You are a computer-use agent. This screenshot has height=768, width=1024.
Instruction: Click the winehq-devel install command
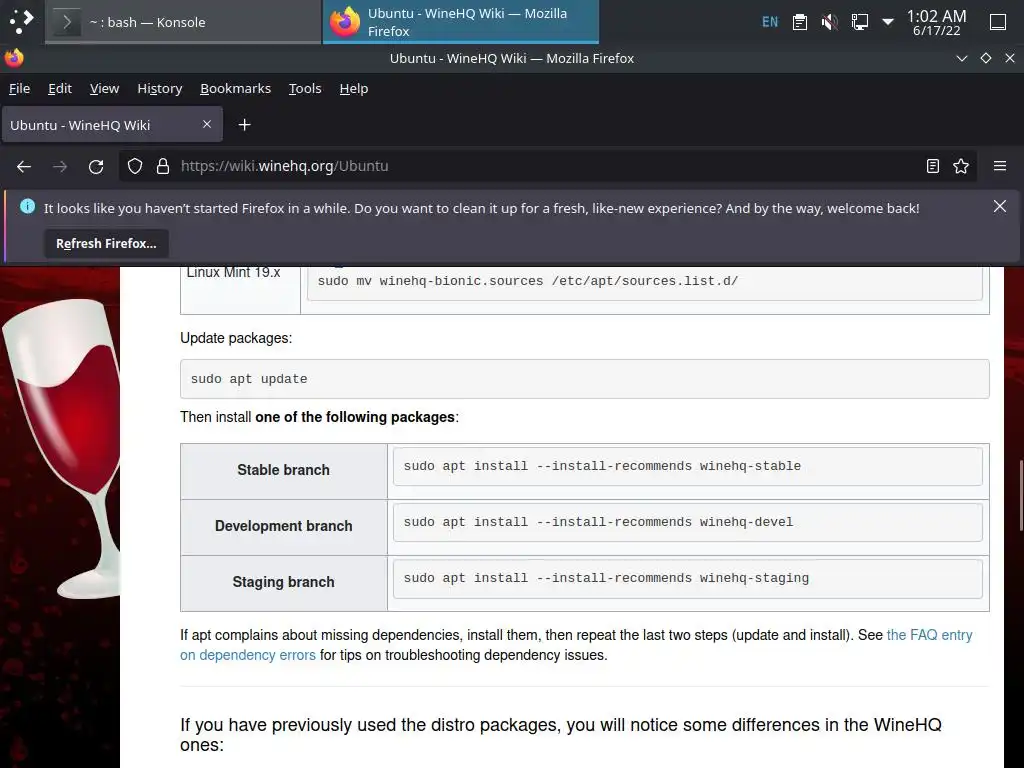tap(688, 522)
